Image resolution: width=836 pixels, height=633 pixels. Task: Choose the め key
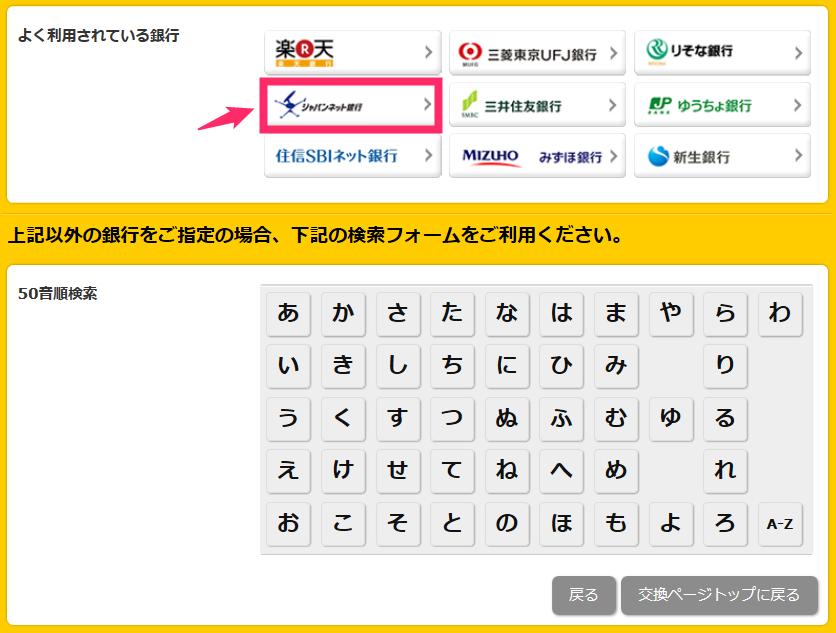pos(616,471)
